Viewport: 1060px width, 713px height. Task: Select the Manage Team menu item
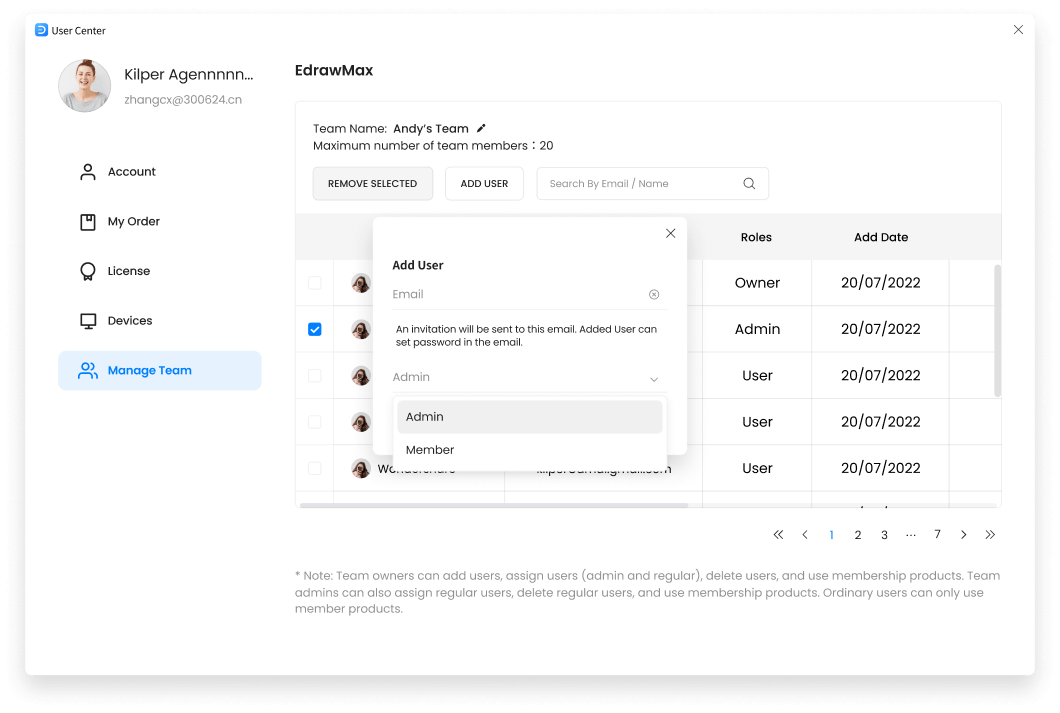point(160,370)
